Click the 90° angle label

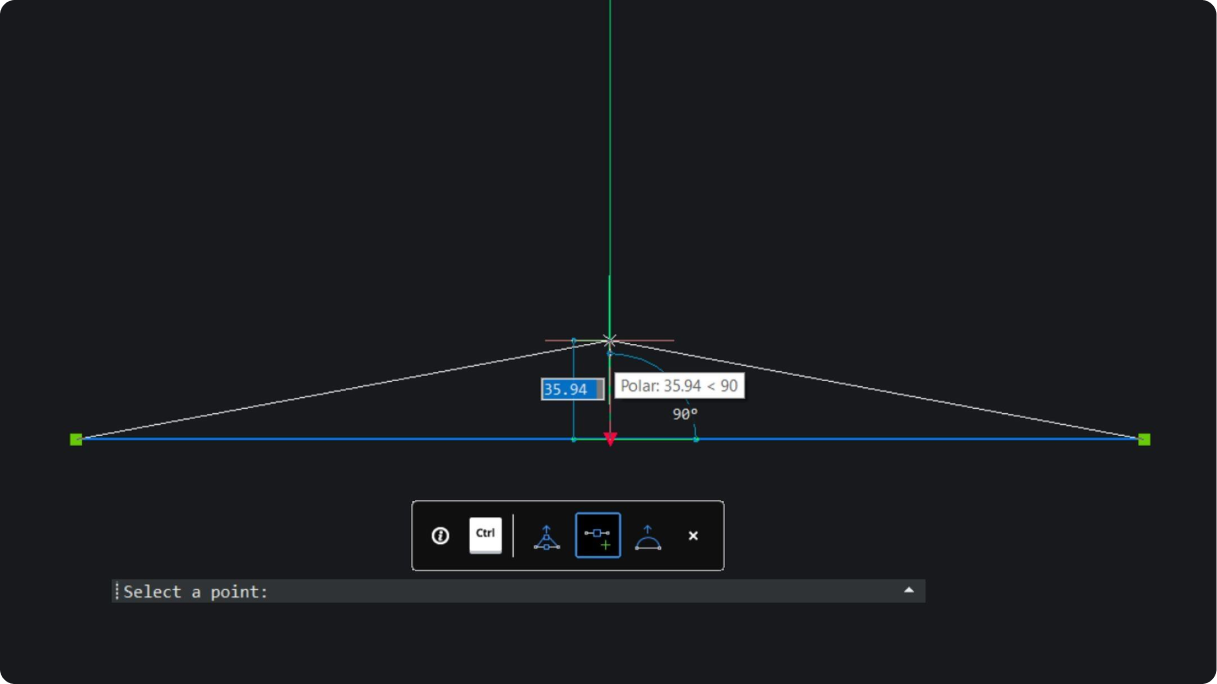click(684, 413)
